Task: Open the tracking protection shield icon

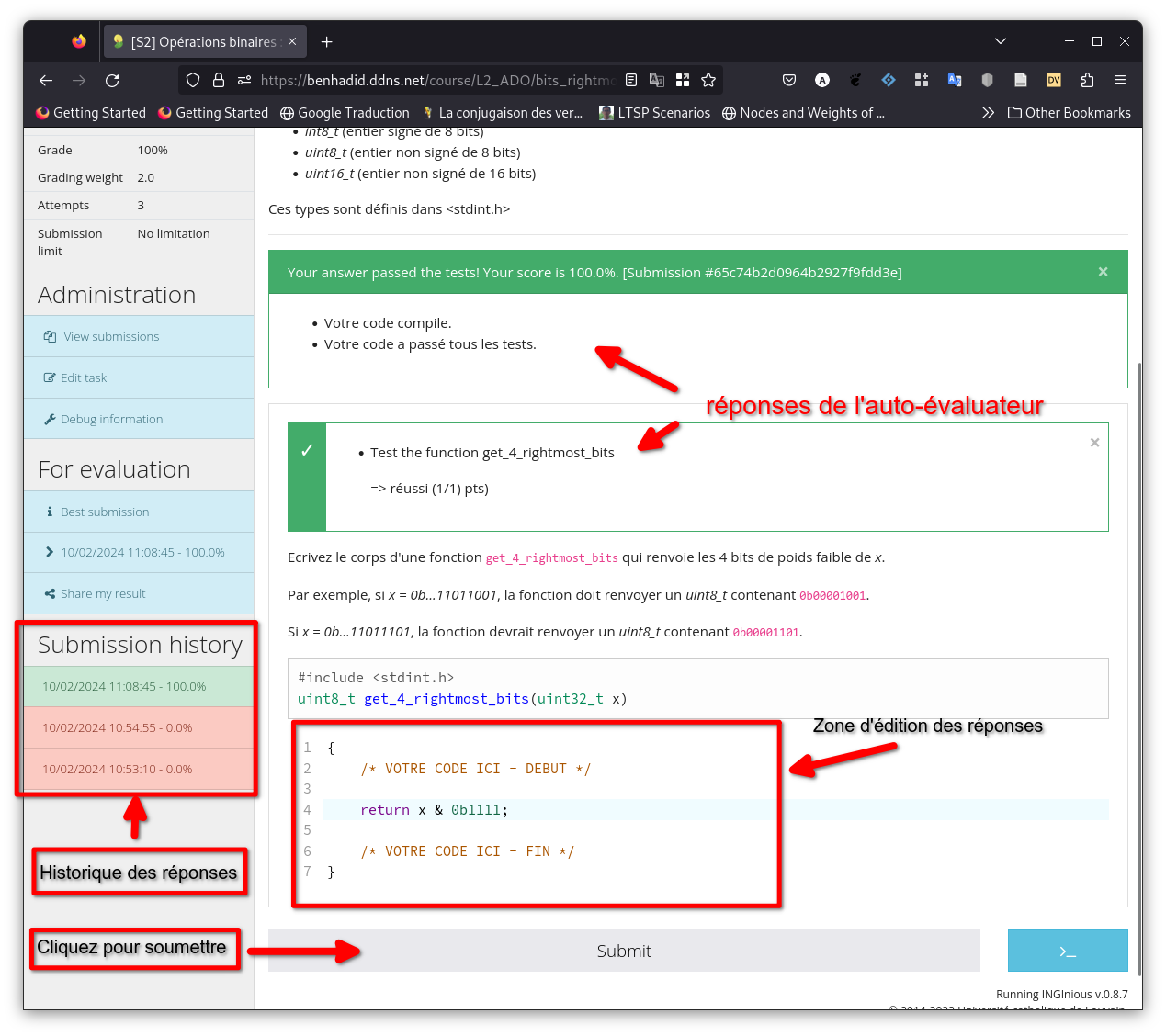Action: [x=193, y=81]
